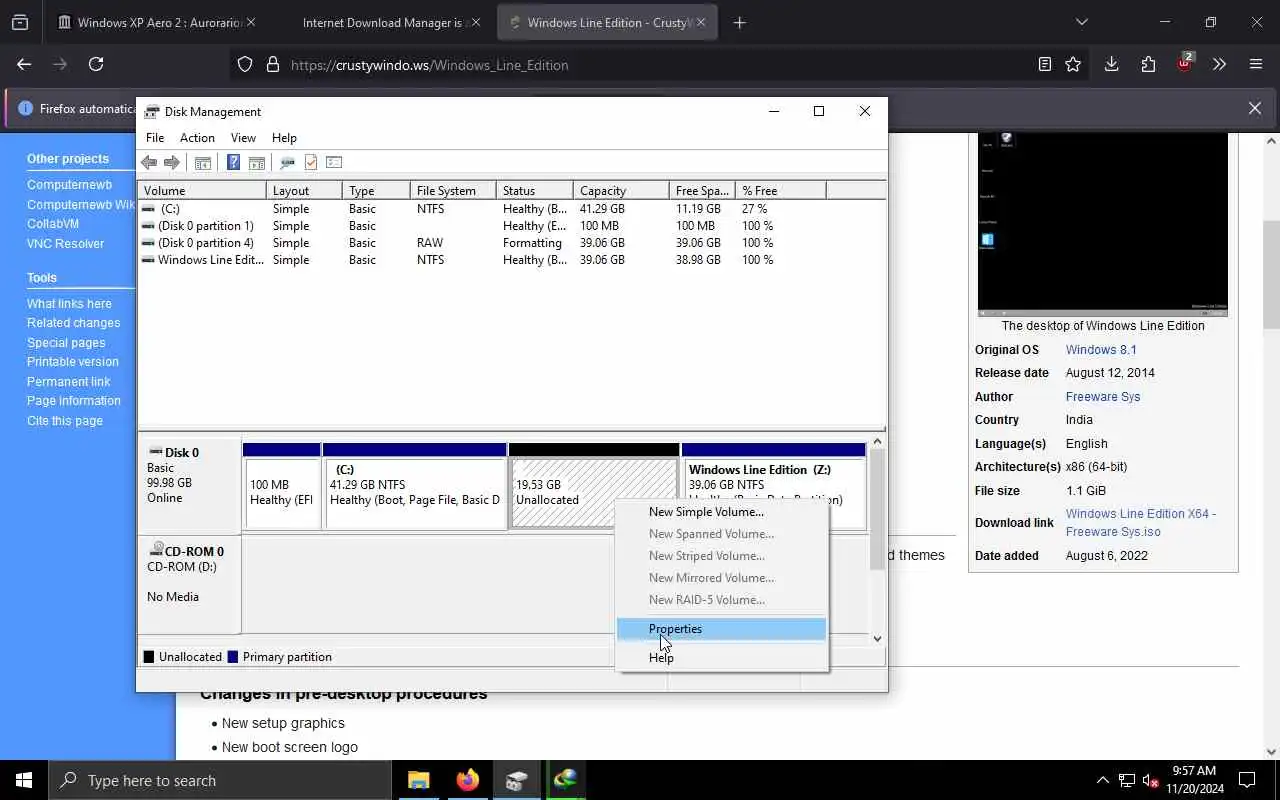Image resolution: width=1280 pixels, height=800 pixels.
Task: Choose New Simple Volume from context menu
Action: [721, 512]
